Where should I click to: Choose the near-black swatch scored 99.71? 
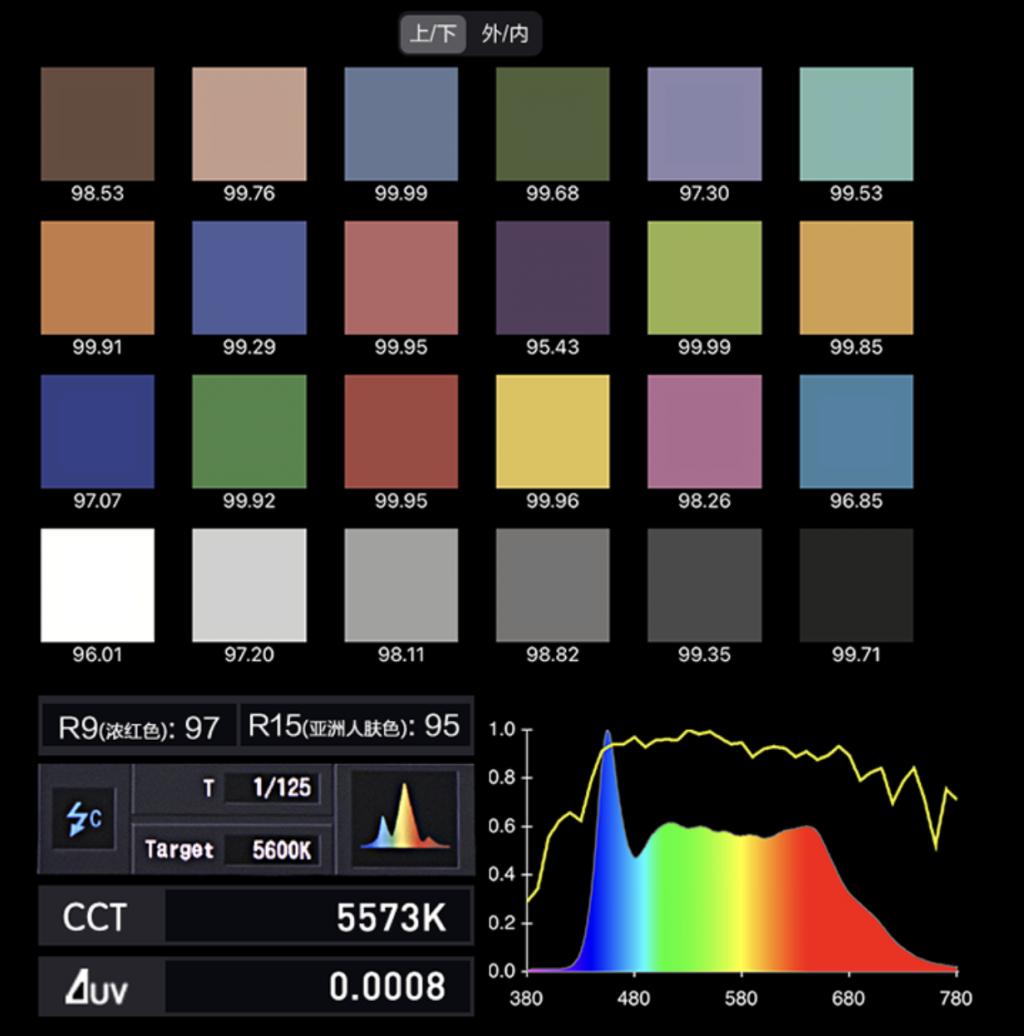856,585
